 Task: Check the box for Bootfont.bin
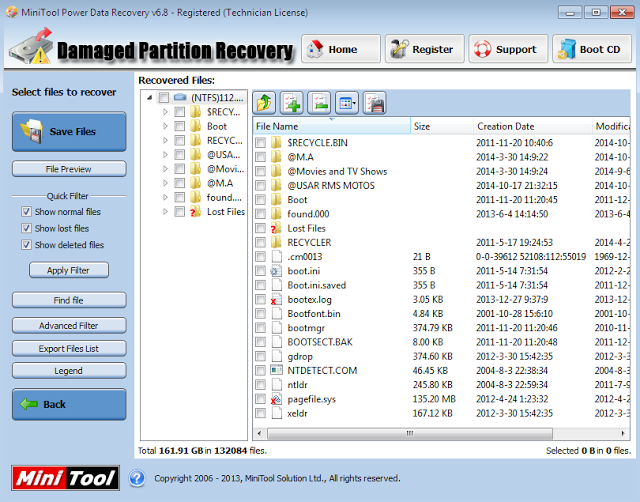click(260, 314)
